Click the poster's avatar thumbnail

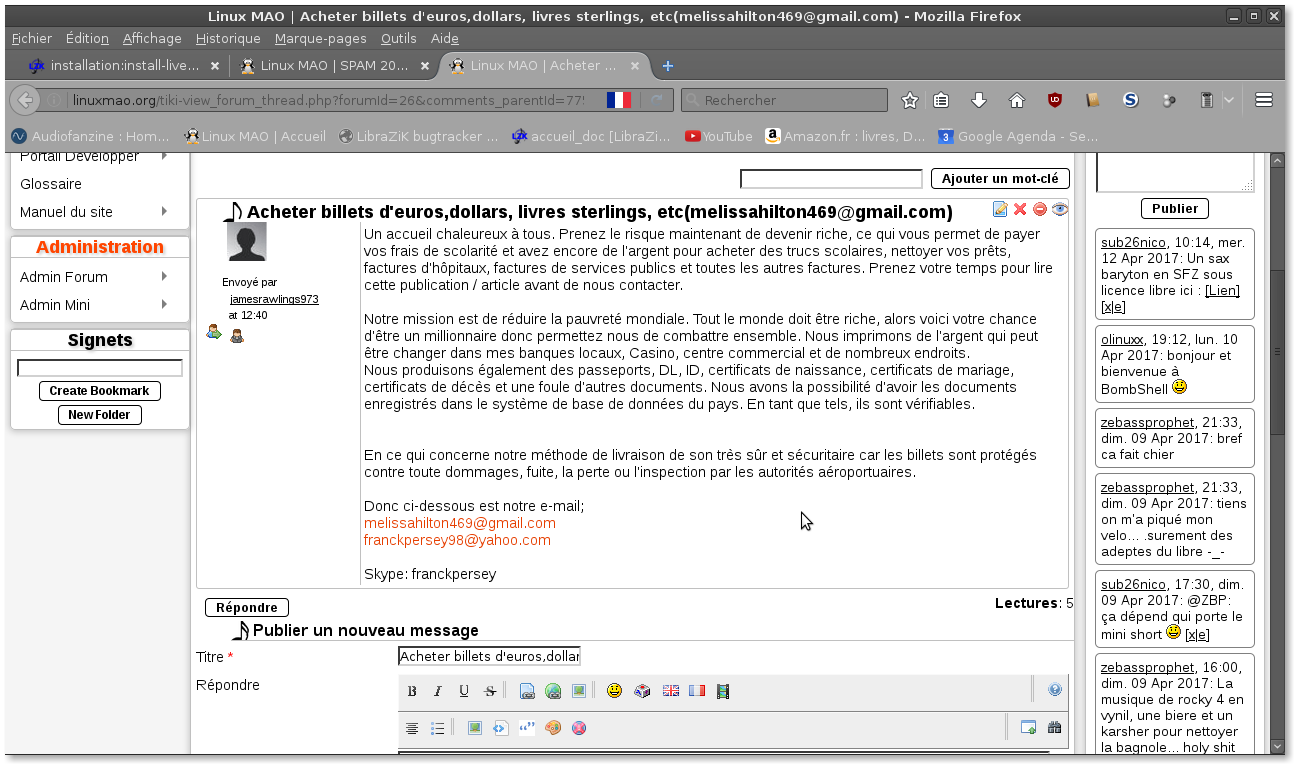(x=247, y=242)
